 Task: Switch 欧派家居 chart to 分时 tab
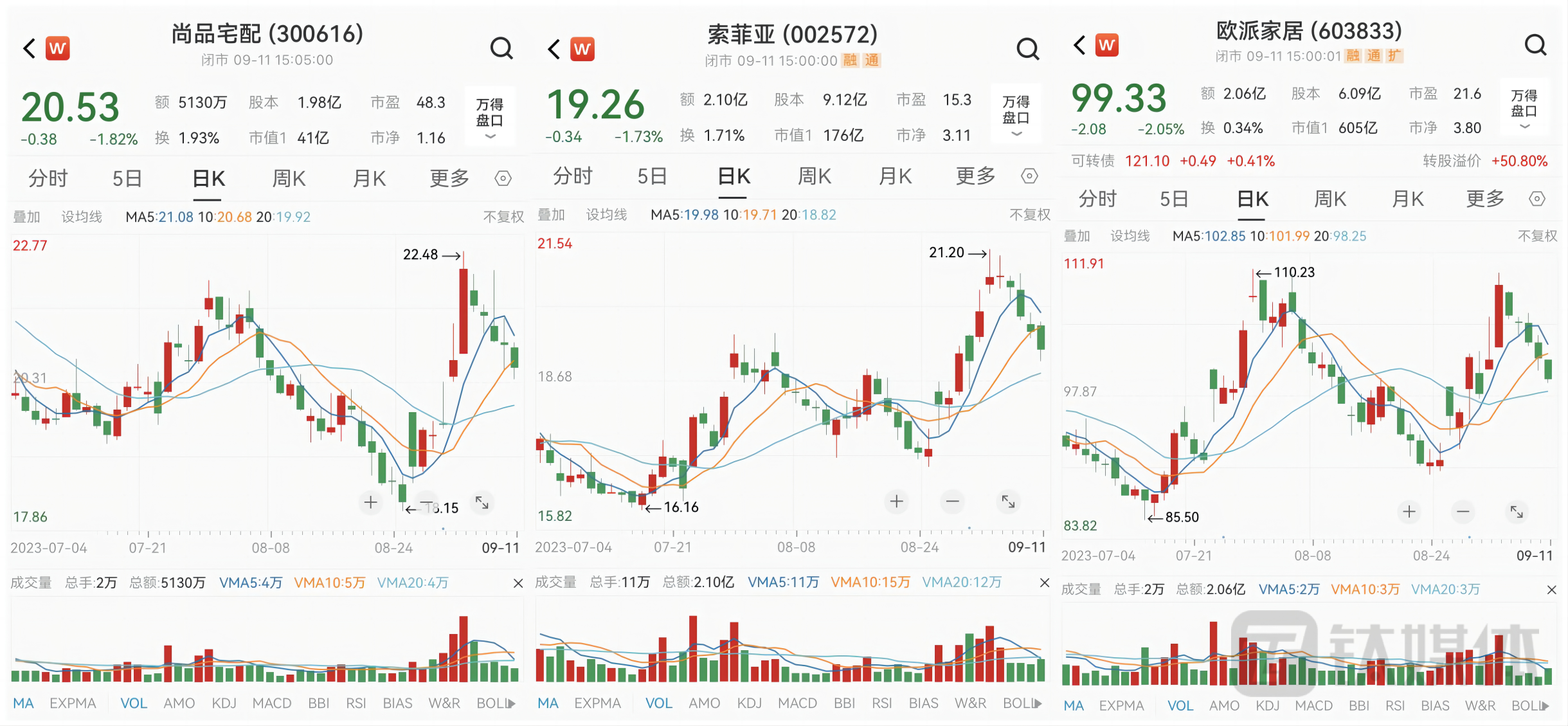(1097, 199)
